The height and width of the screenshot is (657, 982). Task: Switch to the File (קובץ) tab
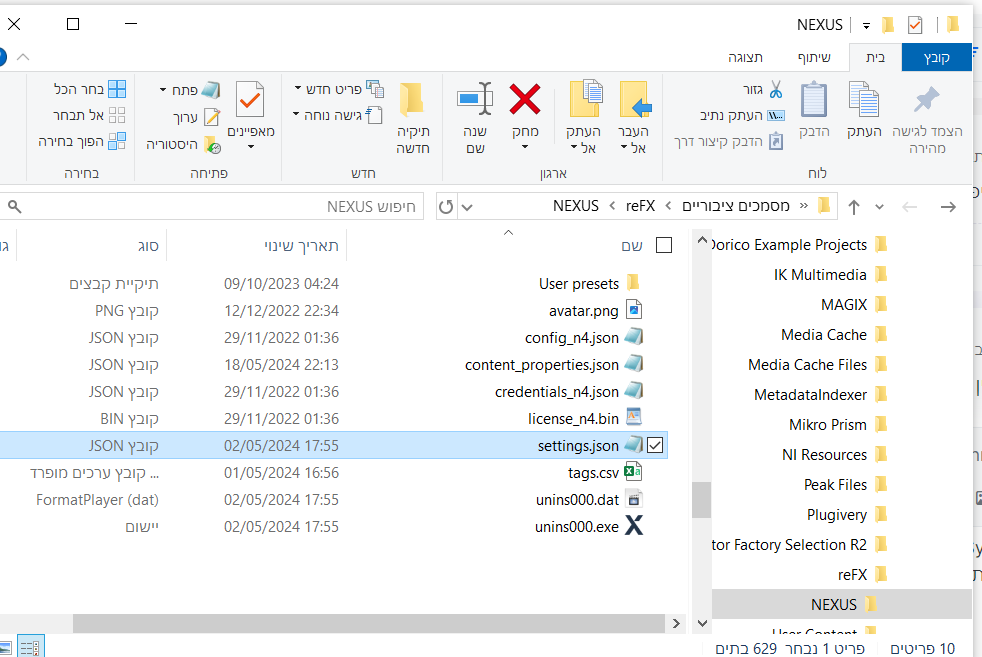coord(936,58)
